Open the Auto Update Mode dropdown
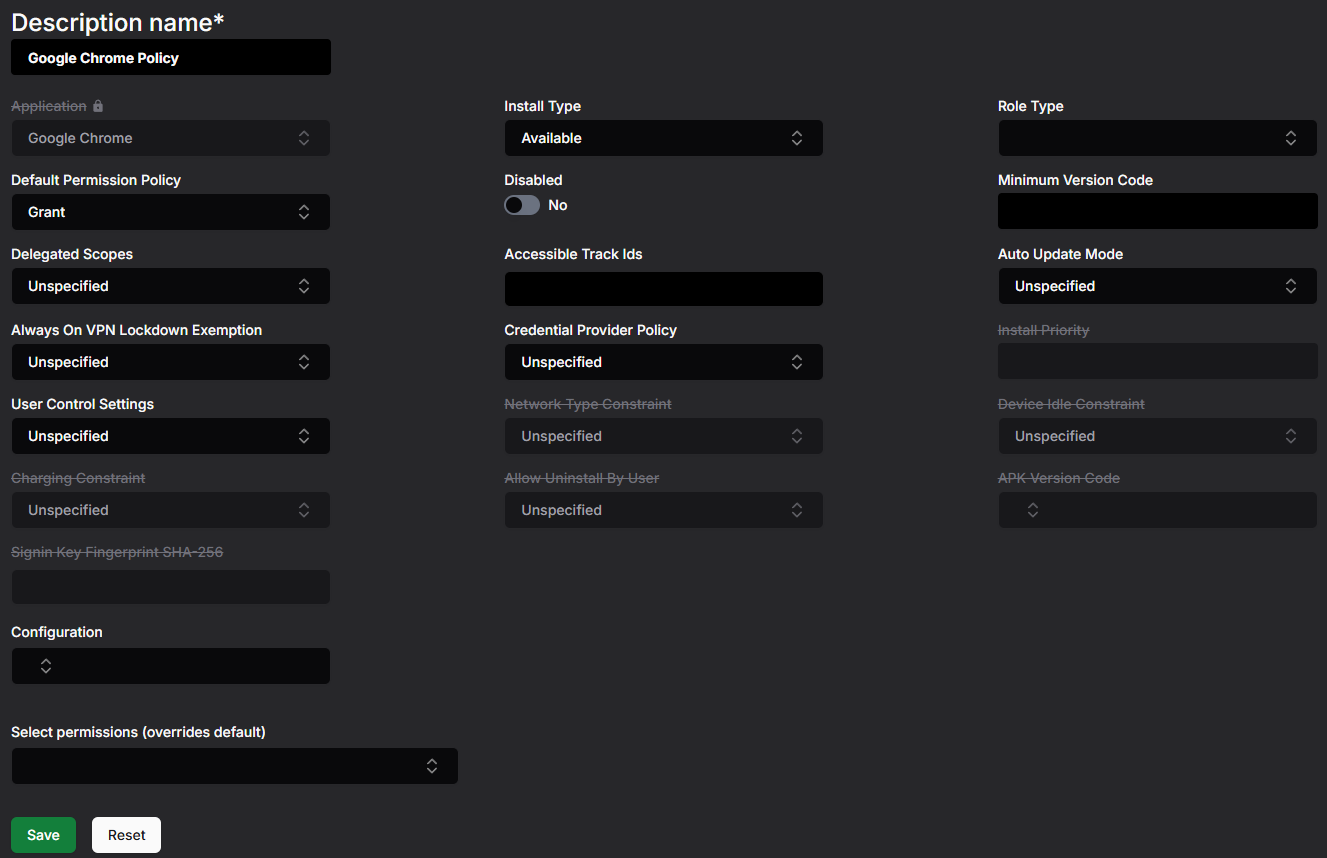This screenshot has height=858, width=1327. (x=1157, y=286)
